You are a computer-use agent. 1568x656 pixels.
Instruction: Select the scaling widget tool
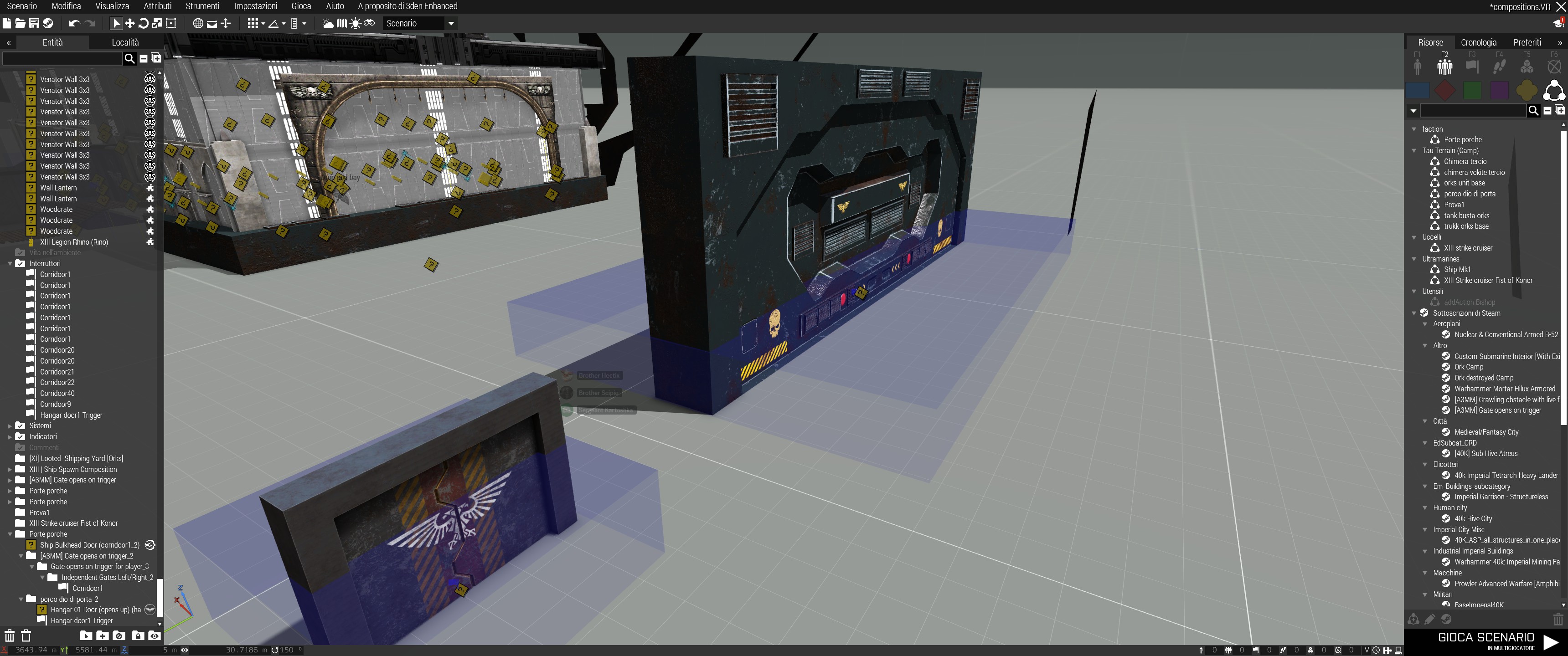click(157, 23)
